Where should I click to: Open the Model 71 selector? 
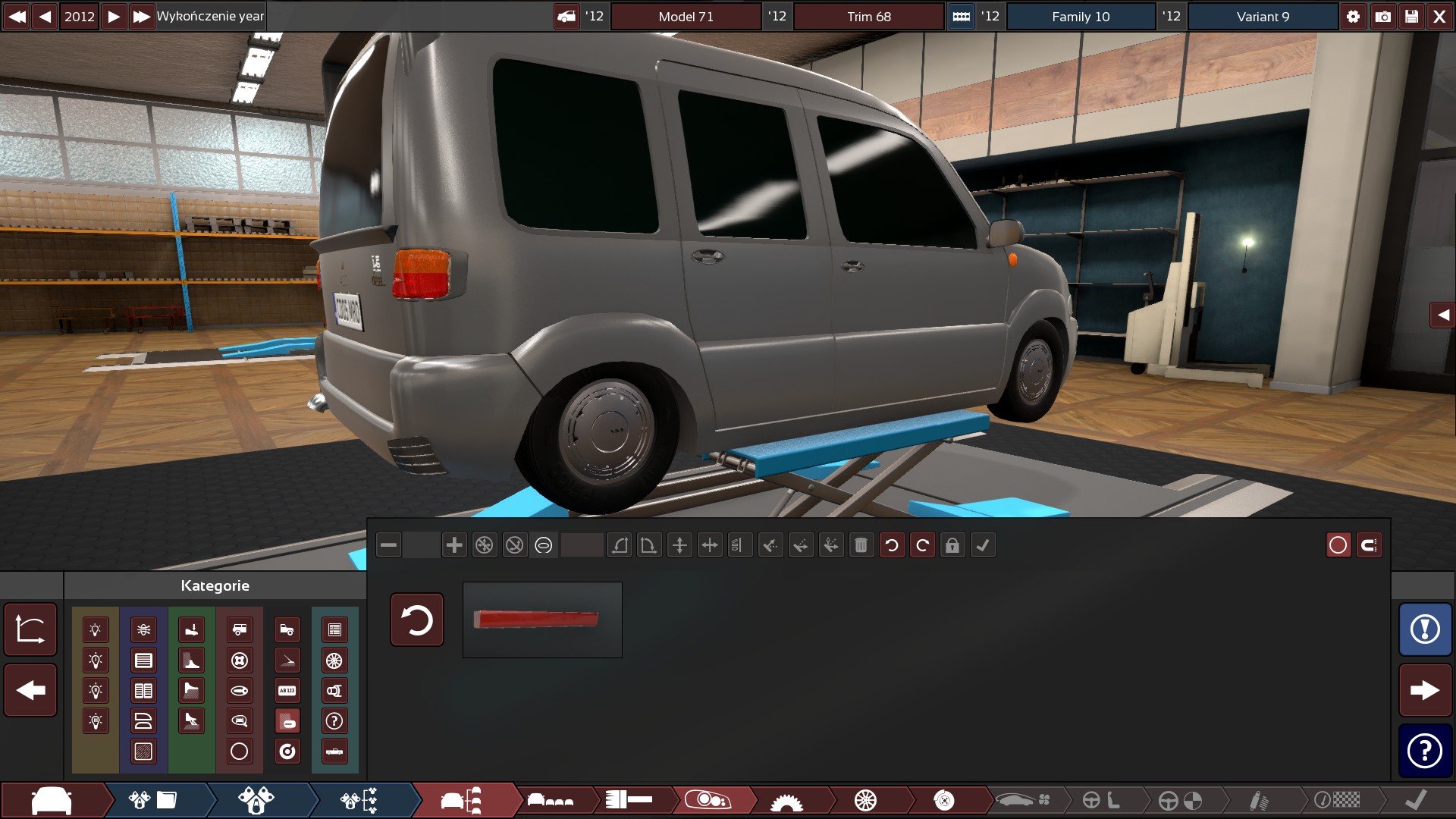point(686,17)
